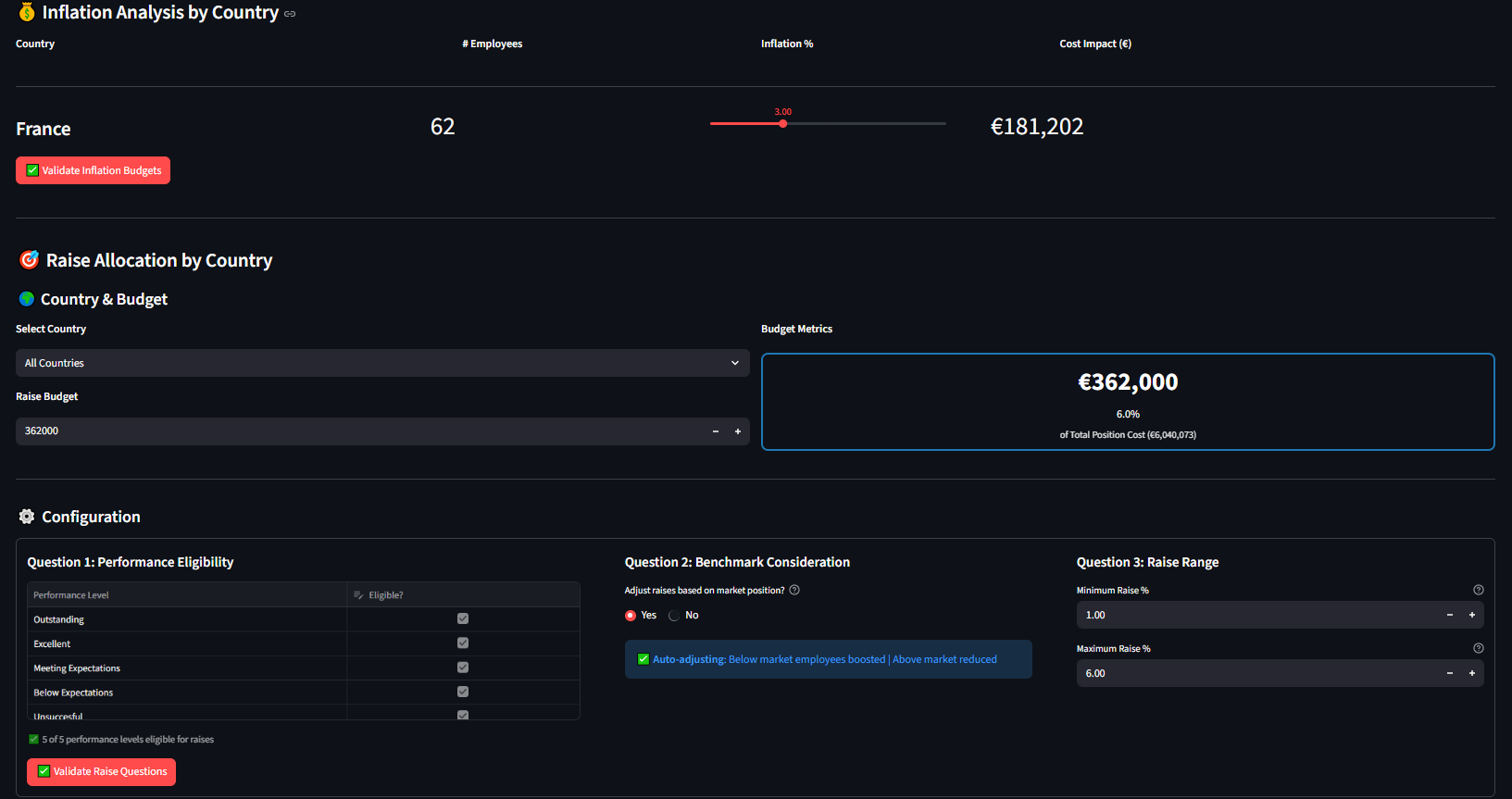Select Yes radio for market position adjustment
The width and height of the screenshot is (1512, 799).
(631, 616)
